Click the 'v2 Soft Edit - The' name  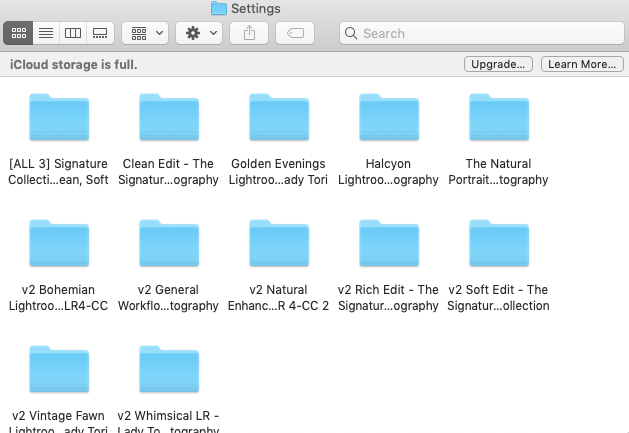tap(498, 290)
